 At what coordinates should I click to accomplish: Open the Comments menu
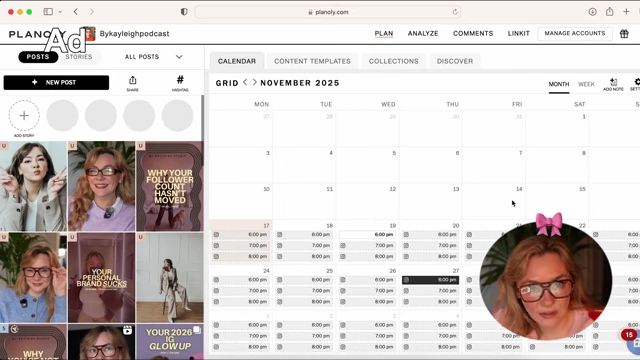pos(473,33)
